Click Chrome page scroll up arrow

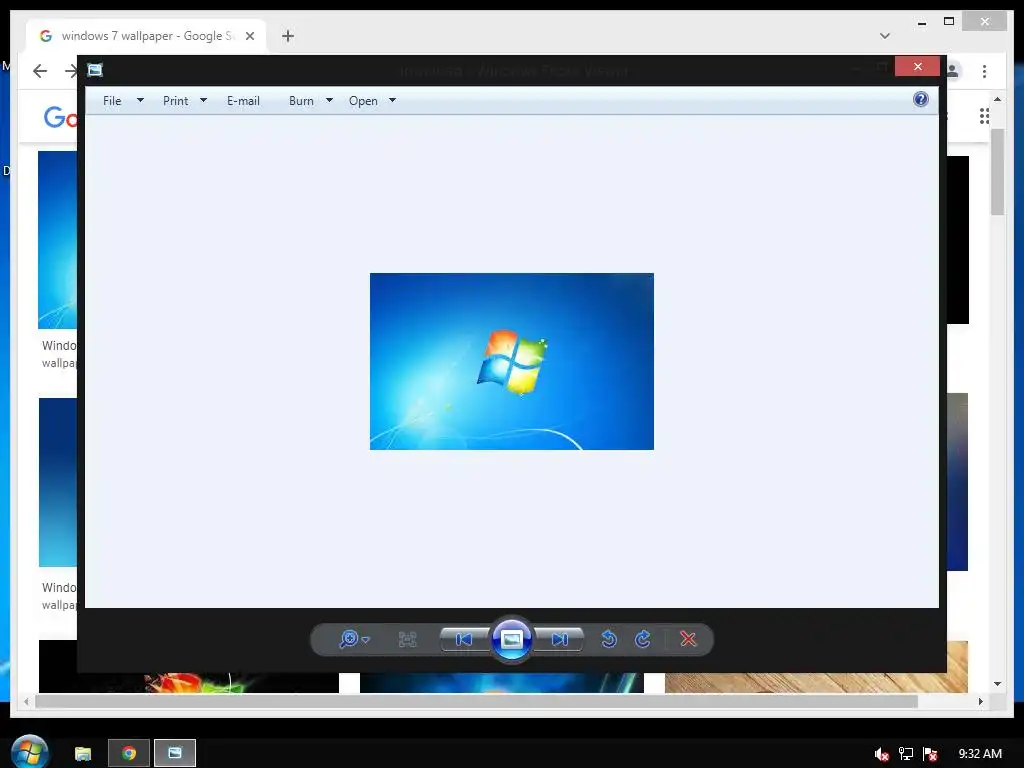click(x=997, y=99)
